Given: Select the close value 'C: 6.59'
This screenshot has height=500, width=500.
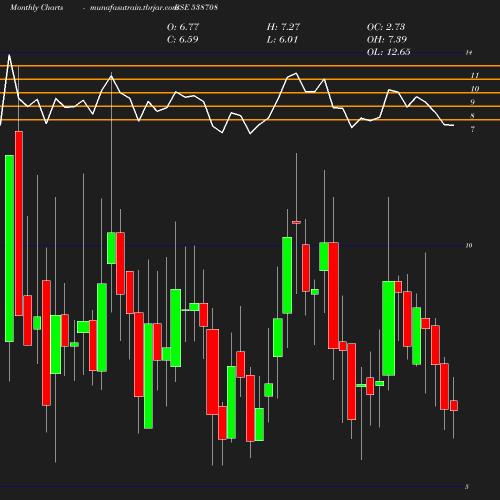Looking at the screenshot, I should click(183, 40).
